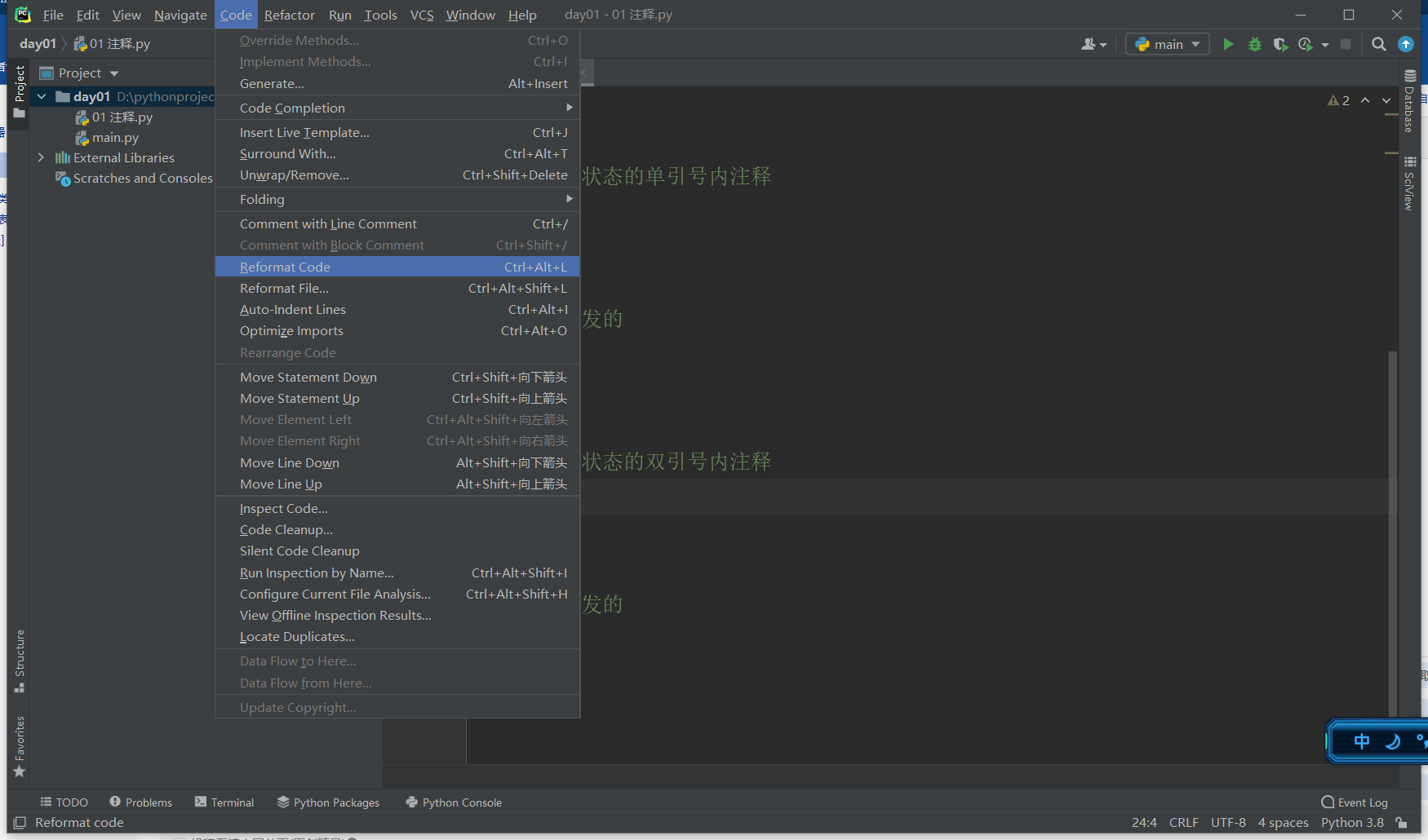This screenshot has width=1428, height=840.
Task: Choose Auto-Indent Lines entry
Action: [x=397, y=309]
